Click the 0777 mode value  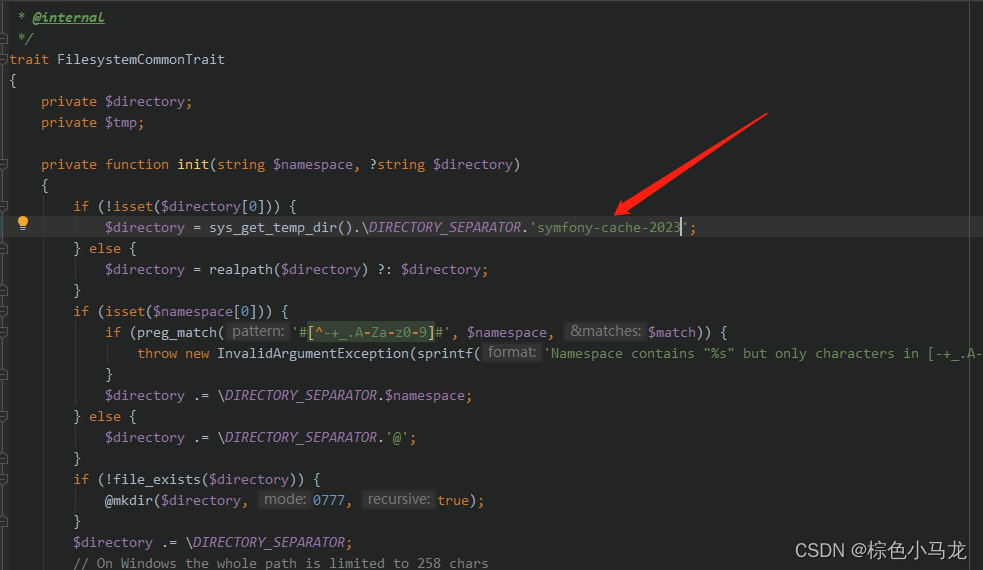329,500
